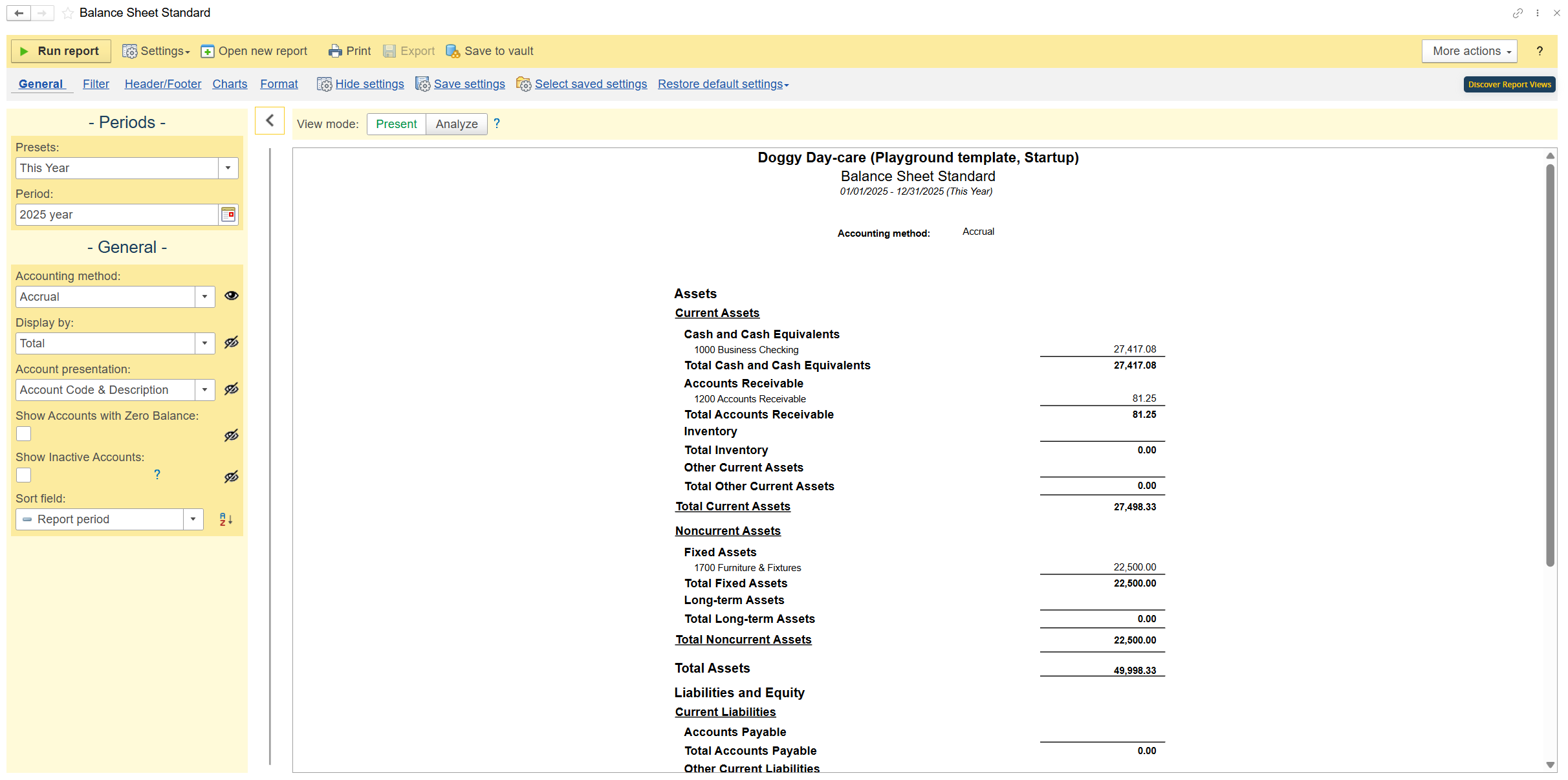This screenshot has width=1568, height=780.
Task: Switch to Analyze view mode
Action: 456,124
